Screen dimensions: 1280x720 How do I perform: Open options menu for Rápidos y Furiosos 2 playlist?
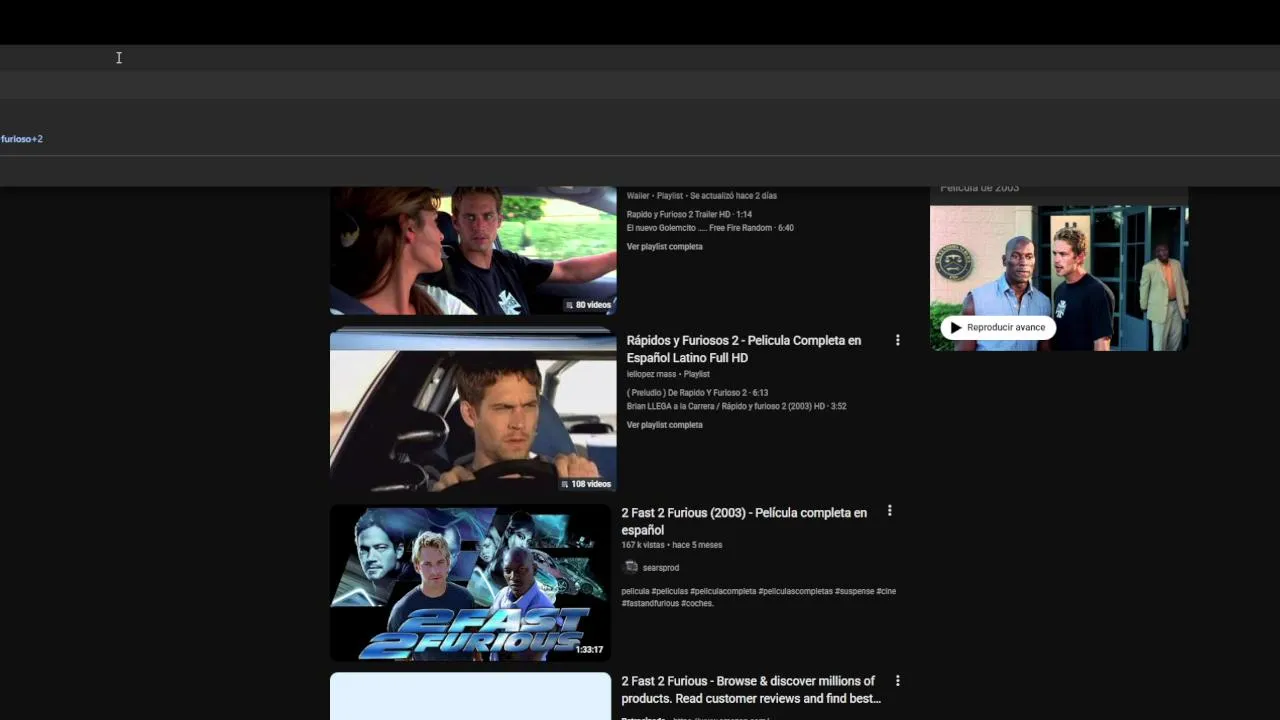(x=897, y=341)
